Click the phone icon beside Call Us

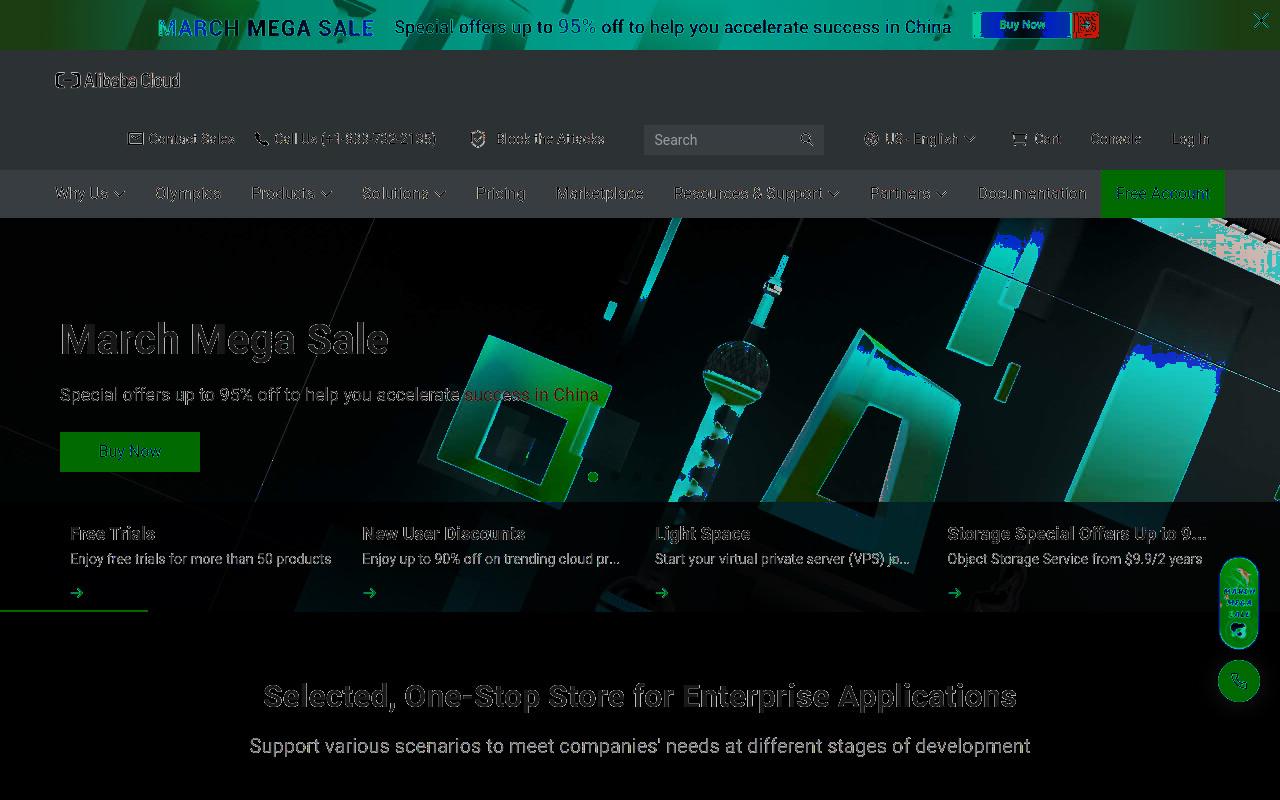point(261,139)
